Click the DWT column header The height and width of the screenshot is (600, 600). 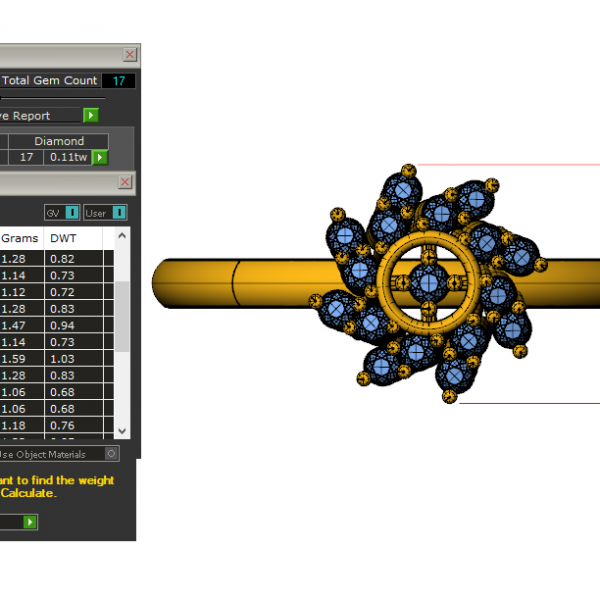pos(63,239)
